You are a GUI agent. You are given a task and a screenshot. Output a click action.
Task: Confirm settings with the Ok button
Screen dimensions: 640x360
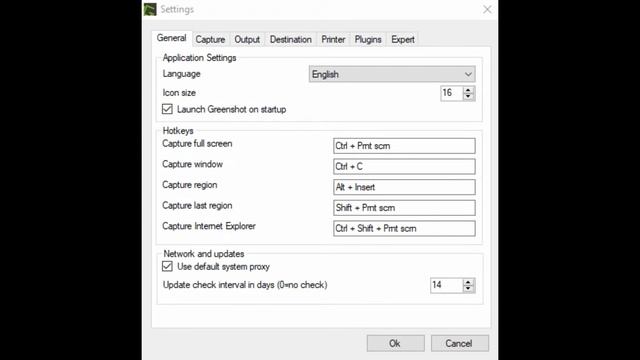pyautogui.click(x=396, y=343)
